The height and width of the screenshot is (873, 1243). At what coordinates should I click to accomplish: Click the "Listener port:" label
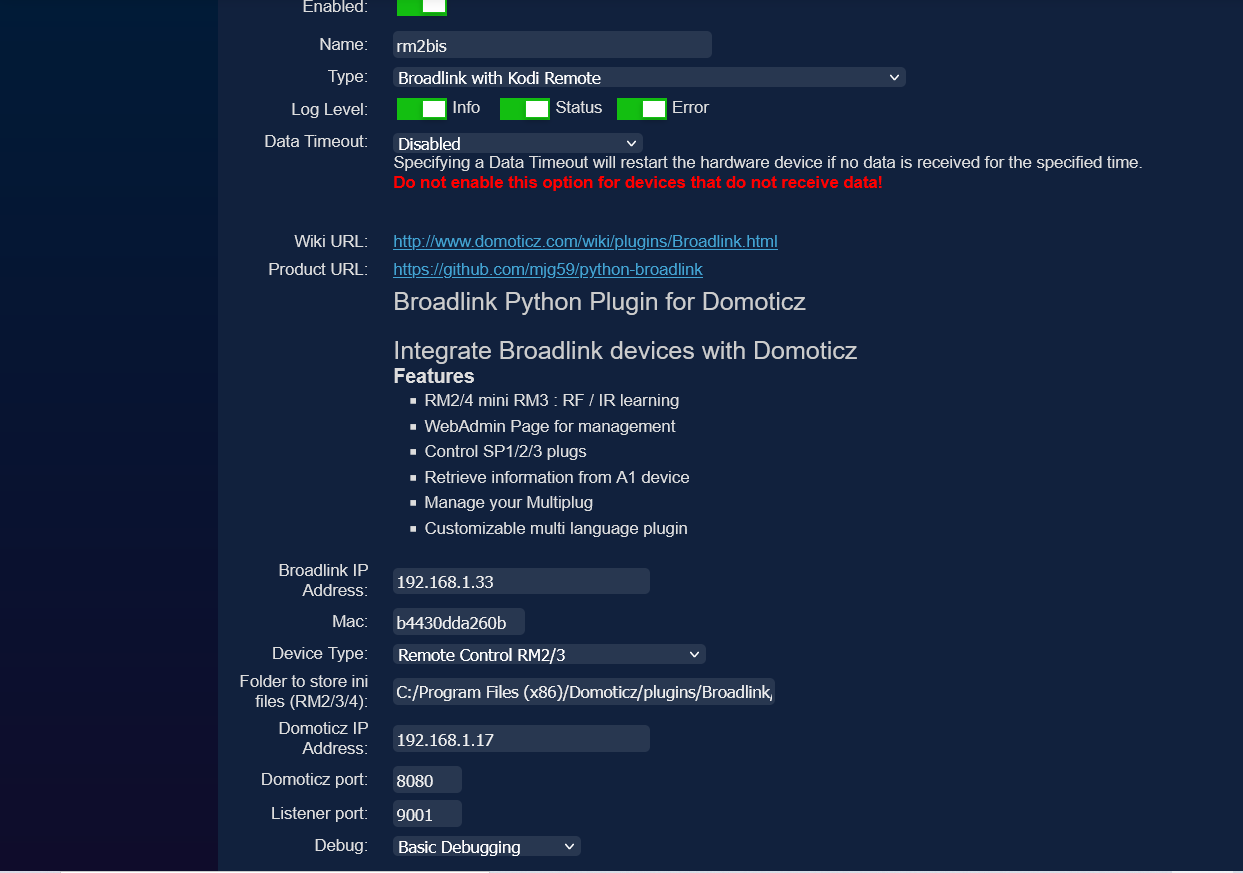(x=319, y=813)
